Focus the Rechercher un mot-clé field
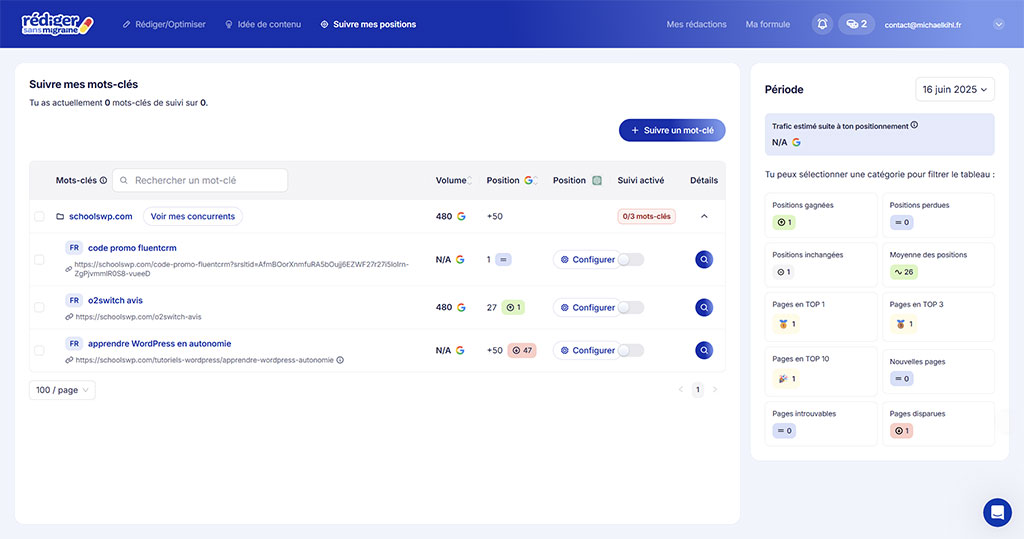The image size is (1024, 539). pyautogui.click(x=200, y=180)
